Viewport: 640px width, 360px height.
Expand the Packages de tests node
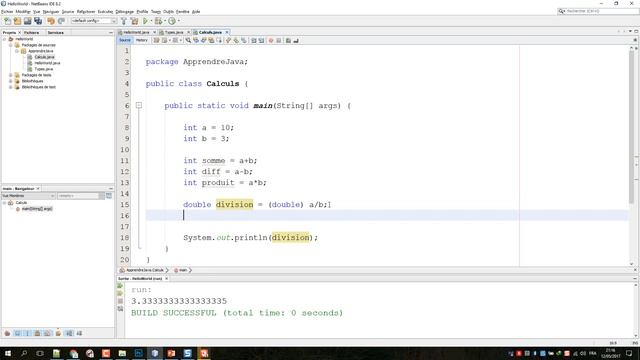(x=11, y=75)
